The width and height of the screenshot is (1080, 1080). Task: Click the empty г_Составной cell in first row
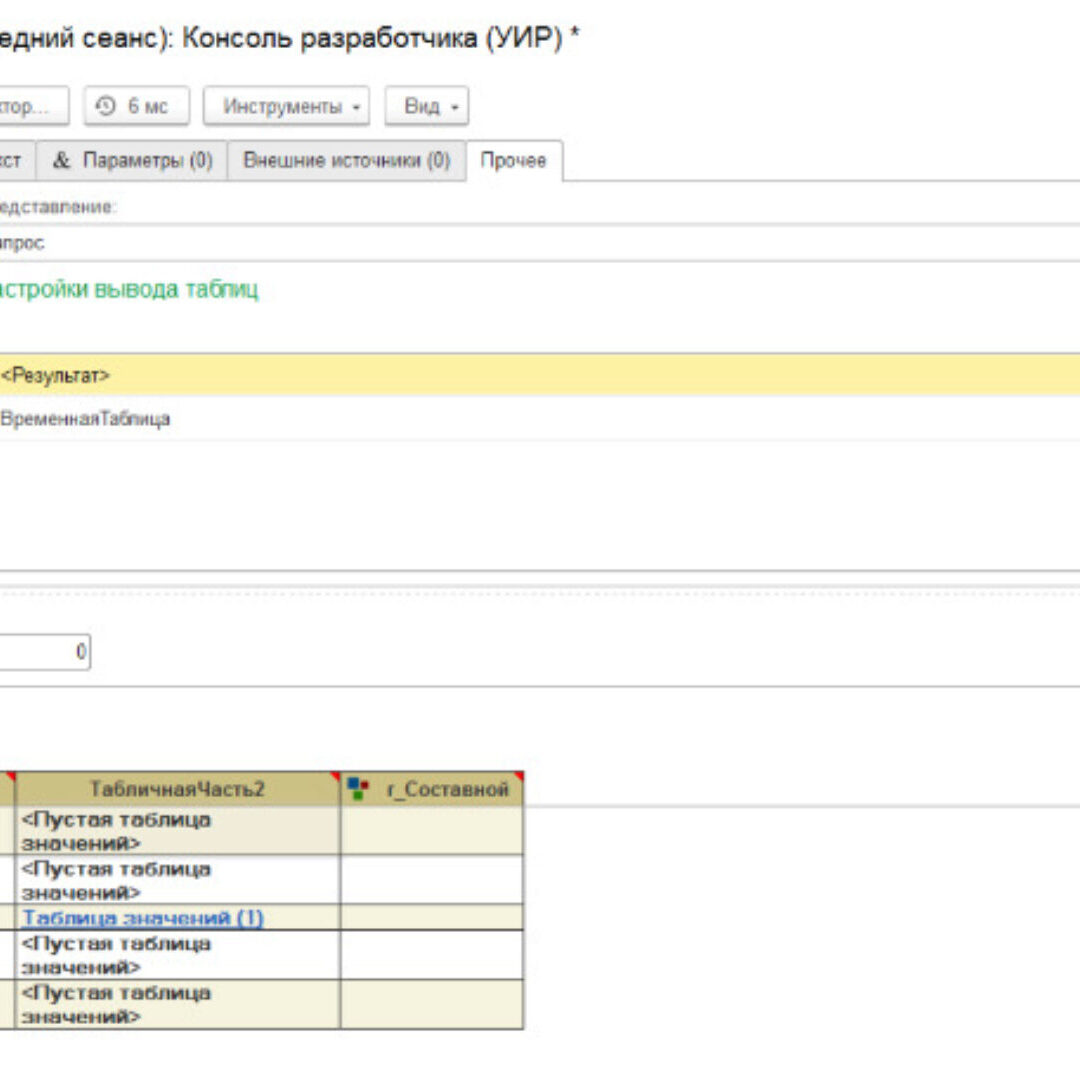pyautogui.click(x=431, y=830)
